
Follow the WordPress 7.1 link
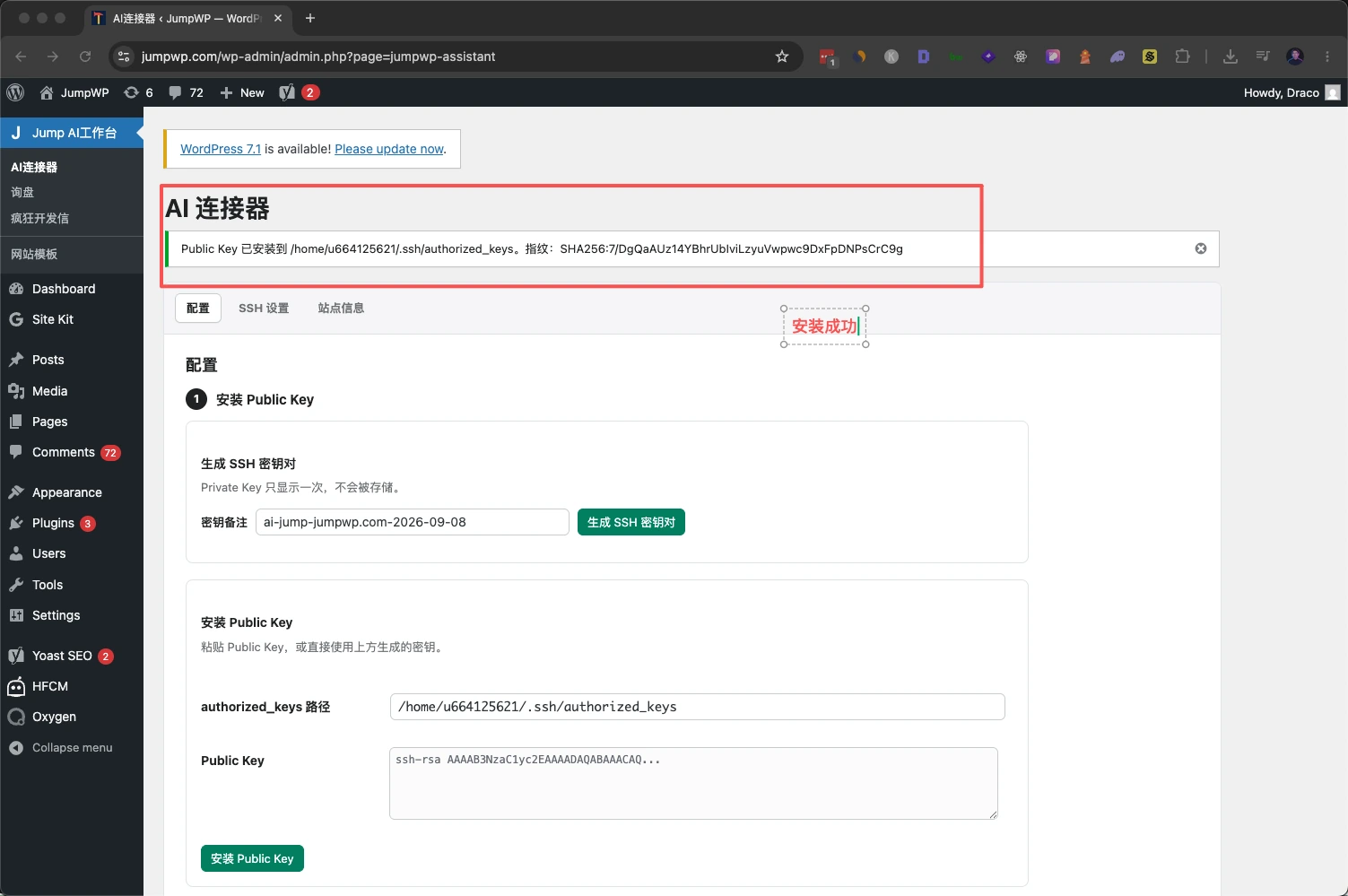click(x=221, y=149)
